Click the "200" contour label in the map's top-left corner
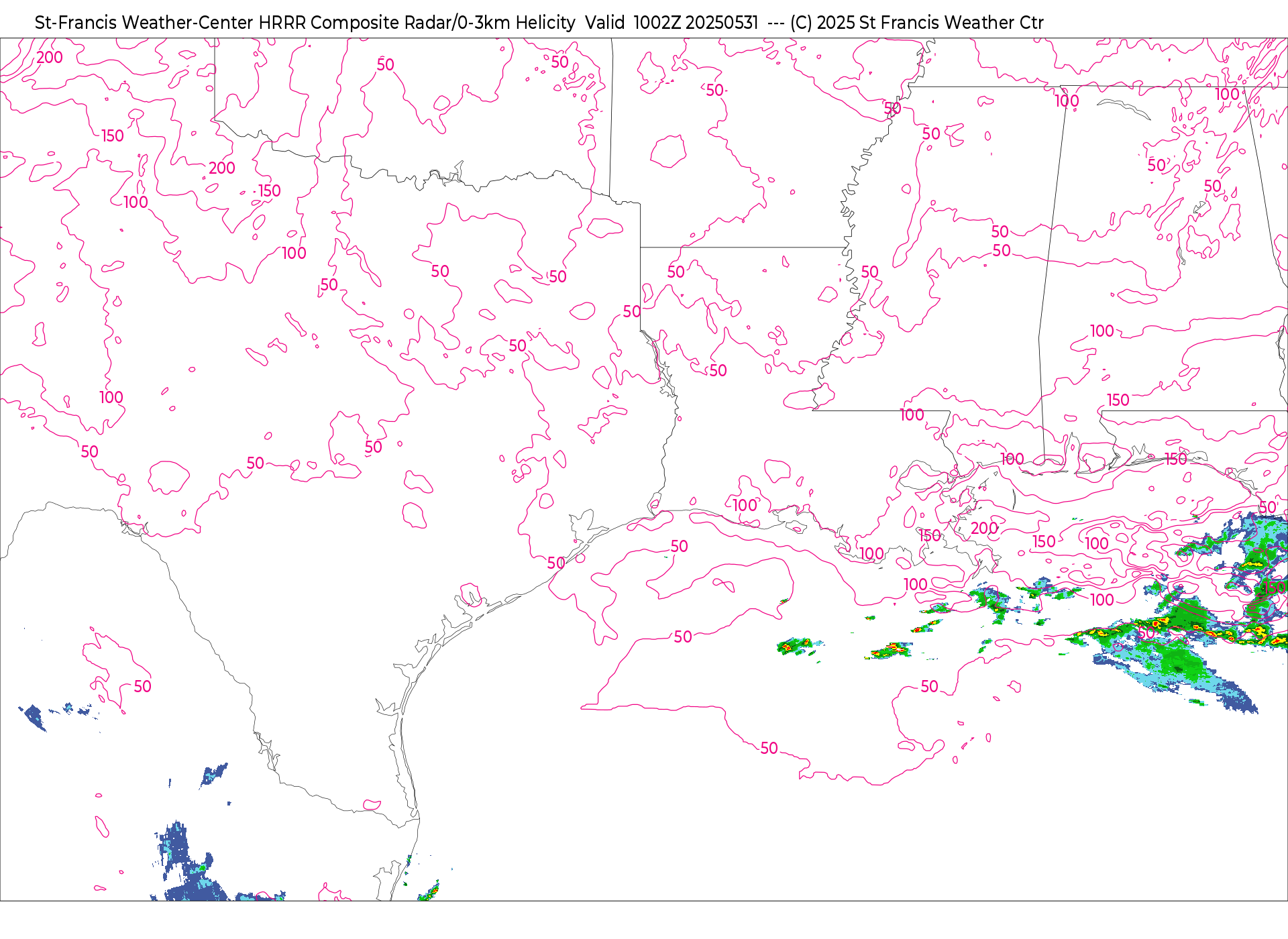The width and height of the screenshot is (1288, 939). pos(50,58)
